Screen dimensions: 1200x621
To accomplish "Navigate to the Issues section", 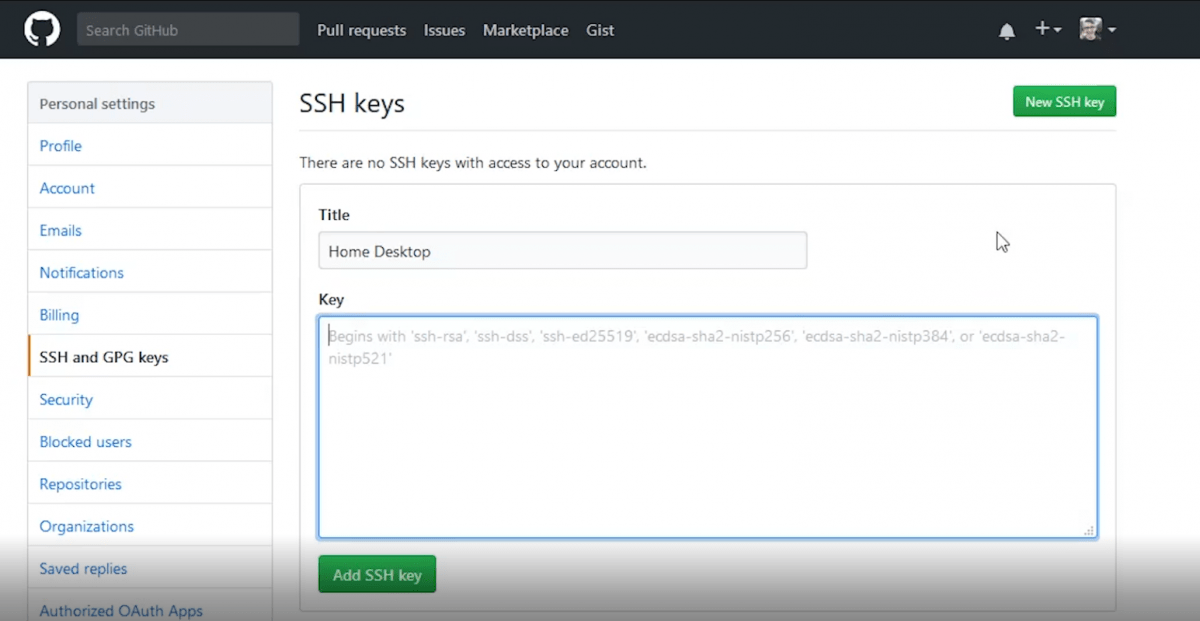I will (x=444, y=31).
